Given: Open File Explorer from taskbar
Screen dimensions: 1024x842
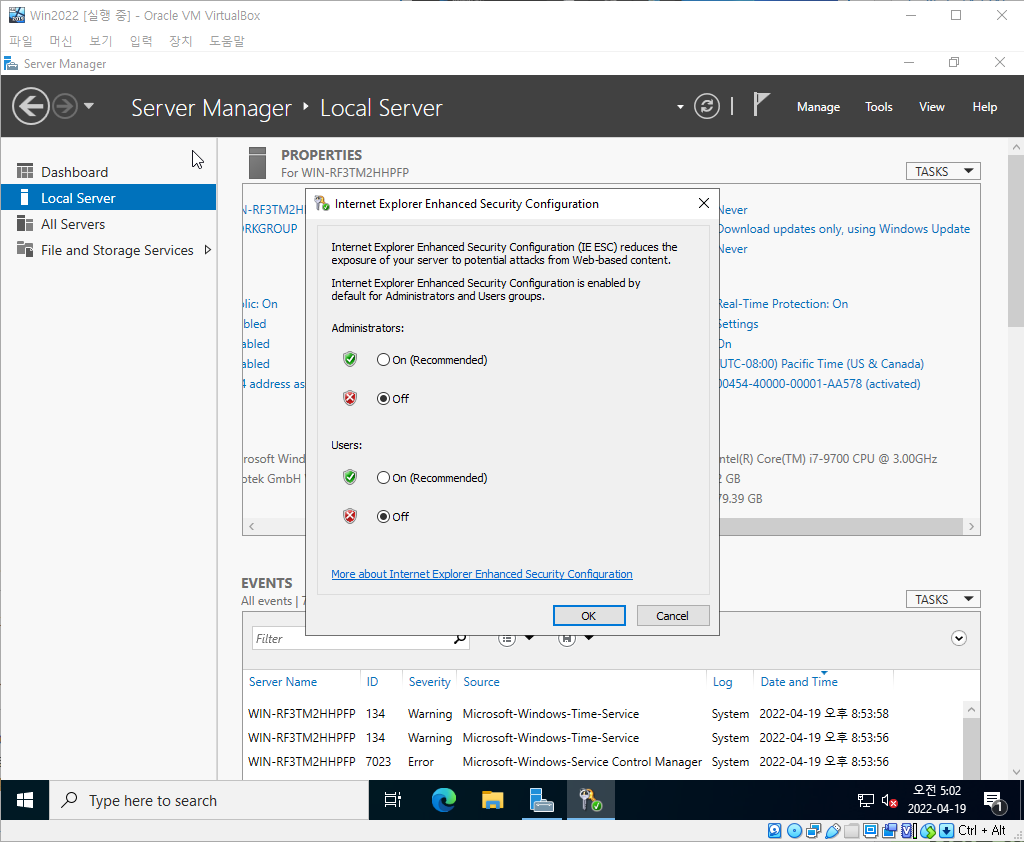Looking at the screenshot, I should [492, 800].
